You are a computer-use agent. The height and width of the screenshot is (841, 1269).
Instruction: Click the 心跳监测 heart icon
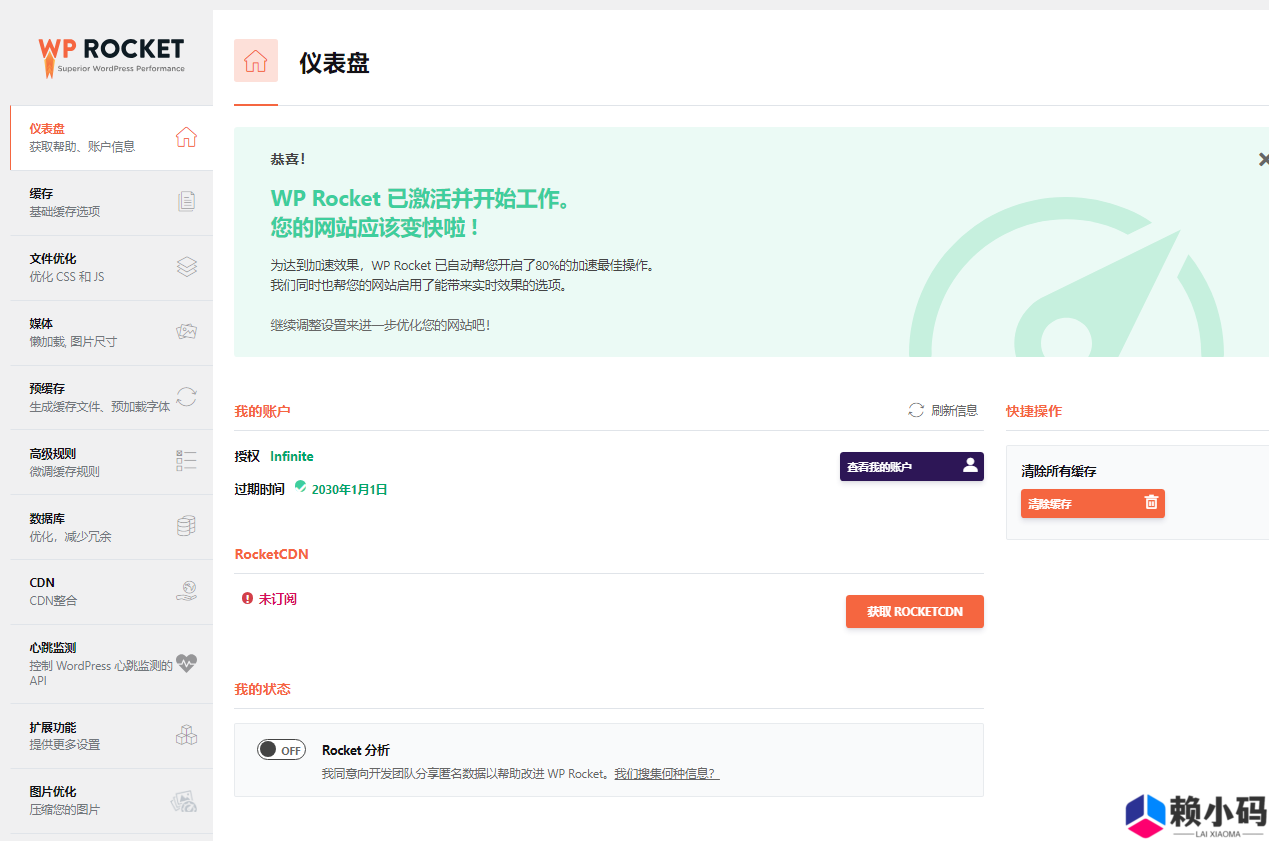(x=186, y=663)
